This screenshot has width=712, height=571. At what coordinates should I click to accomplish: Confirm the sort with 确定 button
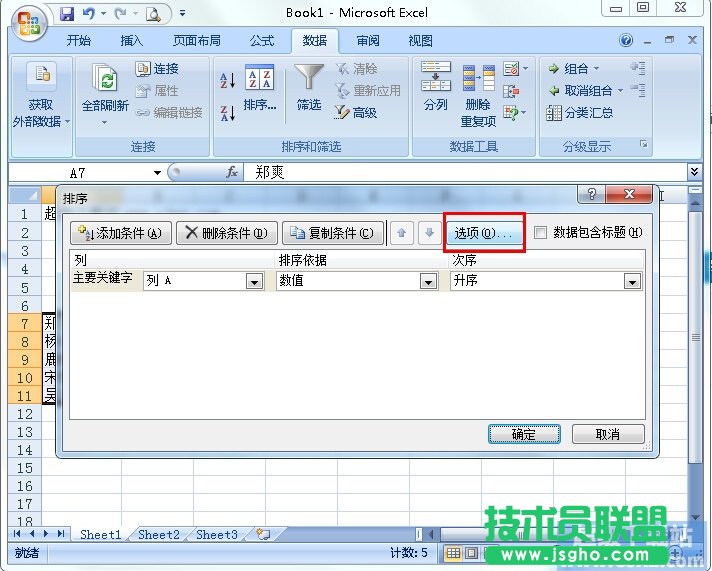tap(524, 434)
